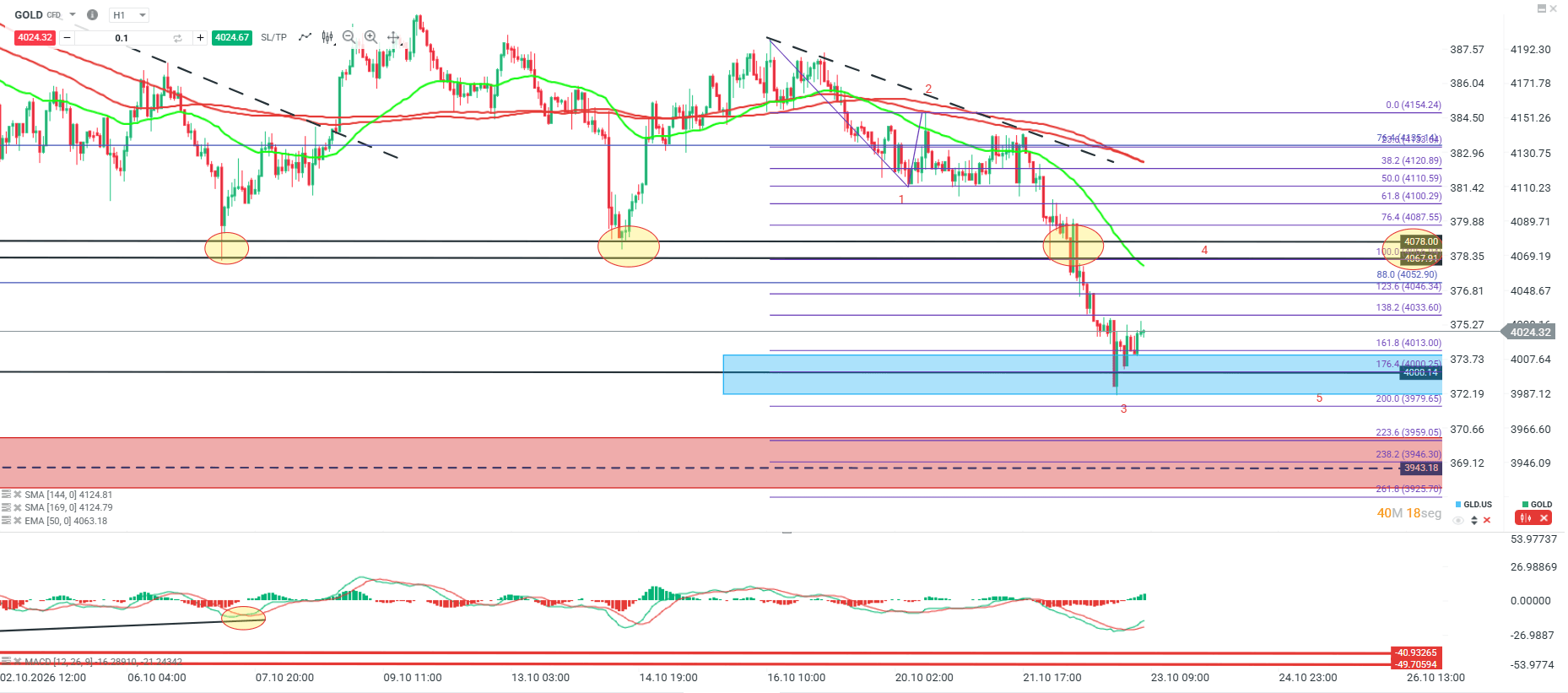1568x693 pixels.
Task: Click the 0.1 volume input field
Action: 122,38
